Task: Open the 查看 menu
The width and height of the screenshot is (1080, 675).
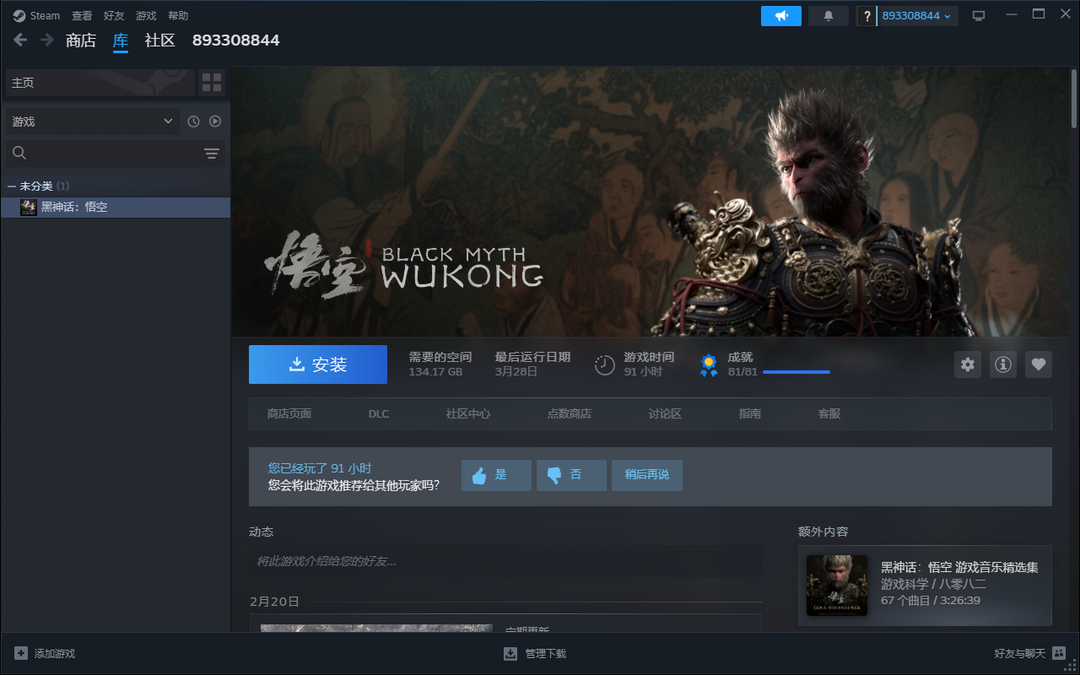Action: click(82, 16)
